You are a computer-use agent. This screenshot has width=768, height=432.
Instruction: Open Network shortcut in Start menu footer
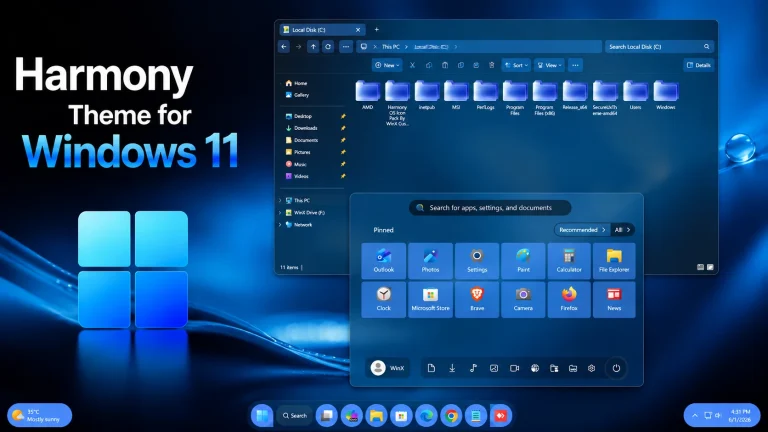(535, 368)
